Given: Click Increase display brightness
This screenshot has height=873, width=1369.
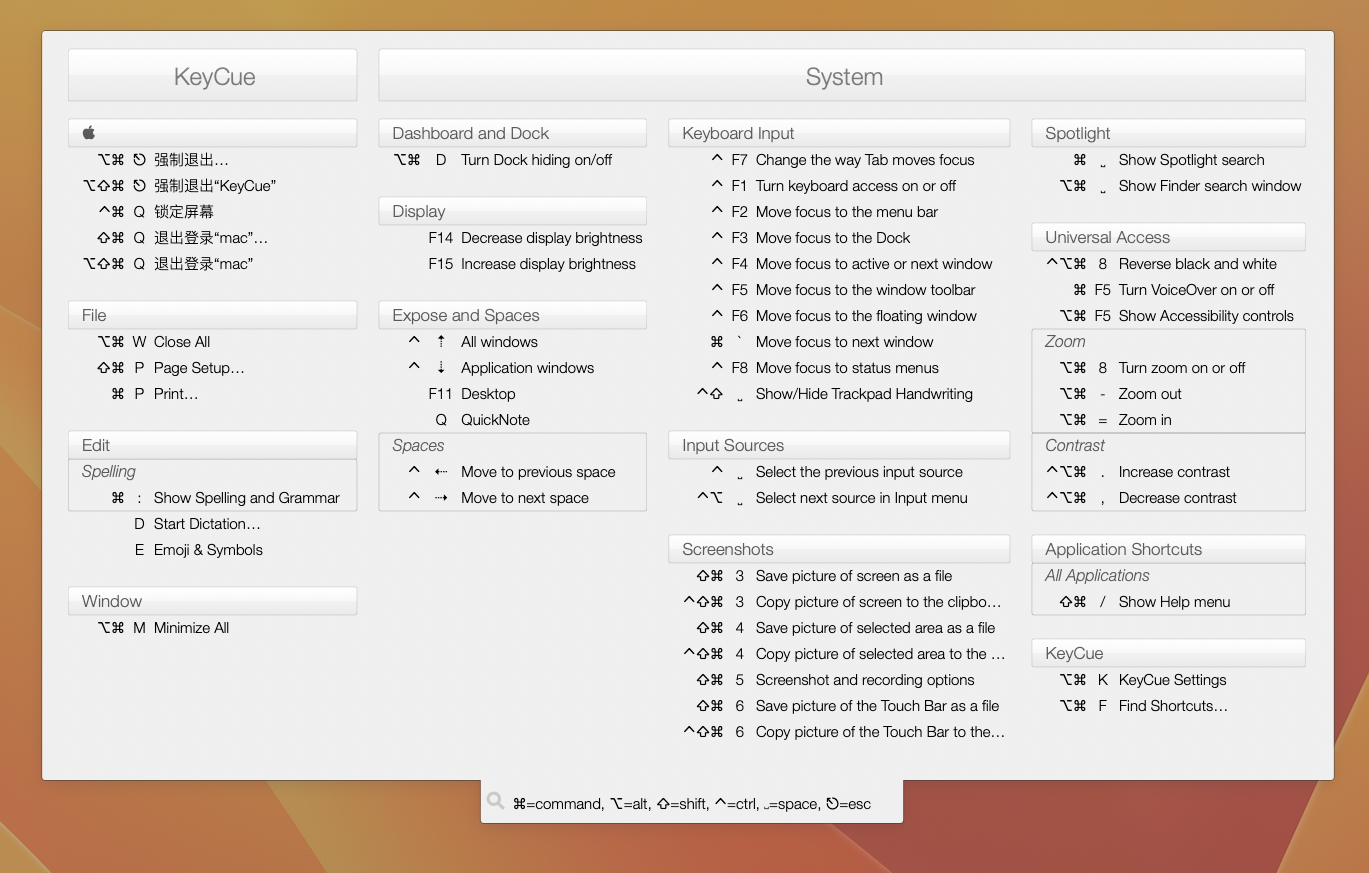Looking at the screenshot, I should coord(512,264).
